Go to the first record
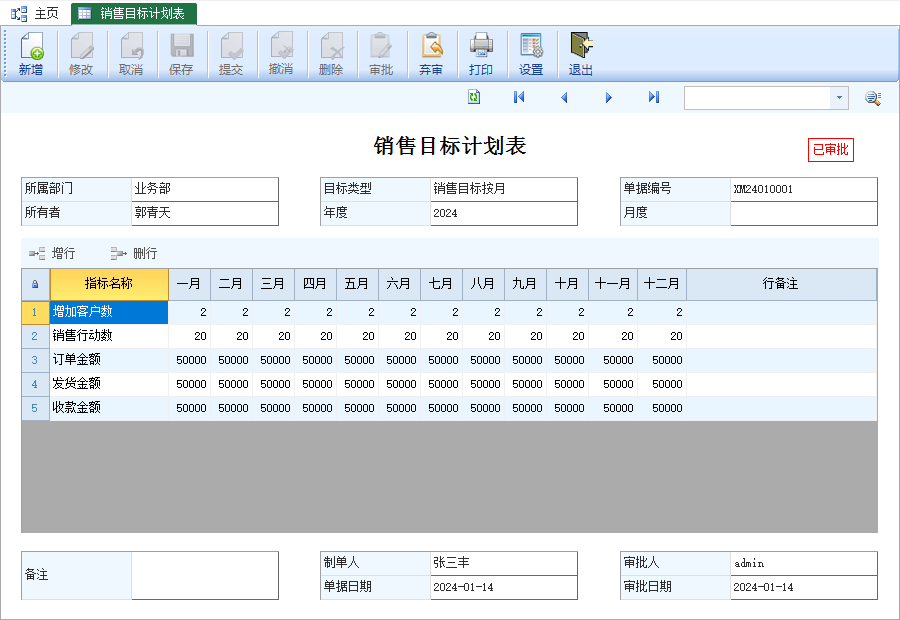The height and width of the screenshot is (620, 900). 519,97
